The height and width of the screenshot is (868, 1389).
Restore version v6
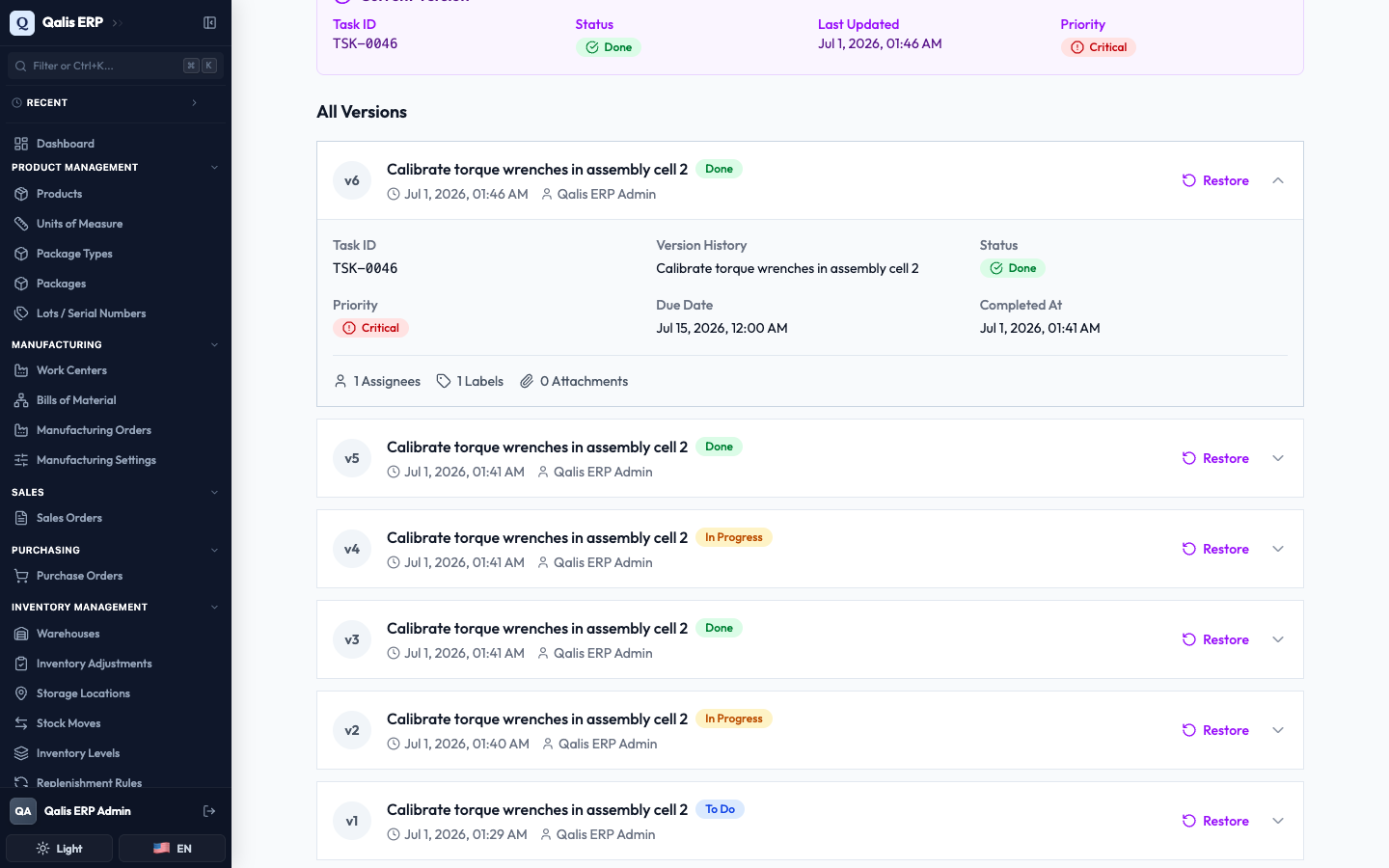click(1215, 180)
